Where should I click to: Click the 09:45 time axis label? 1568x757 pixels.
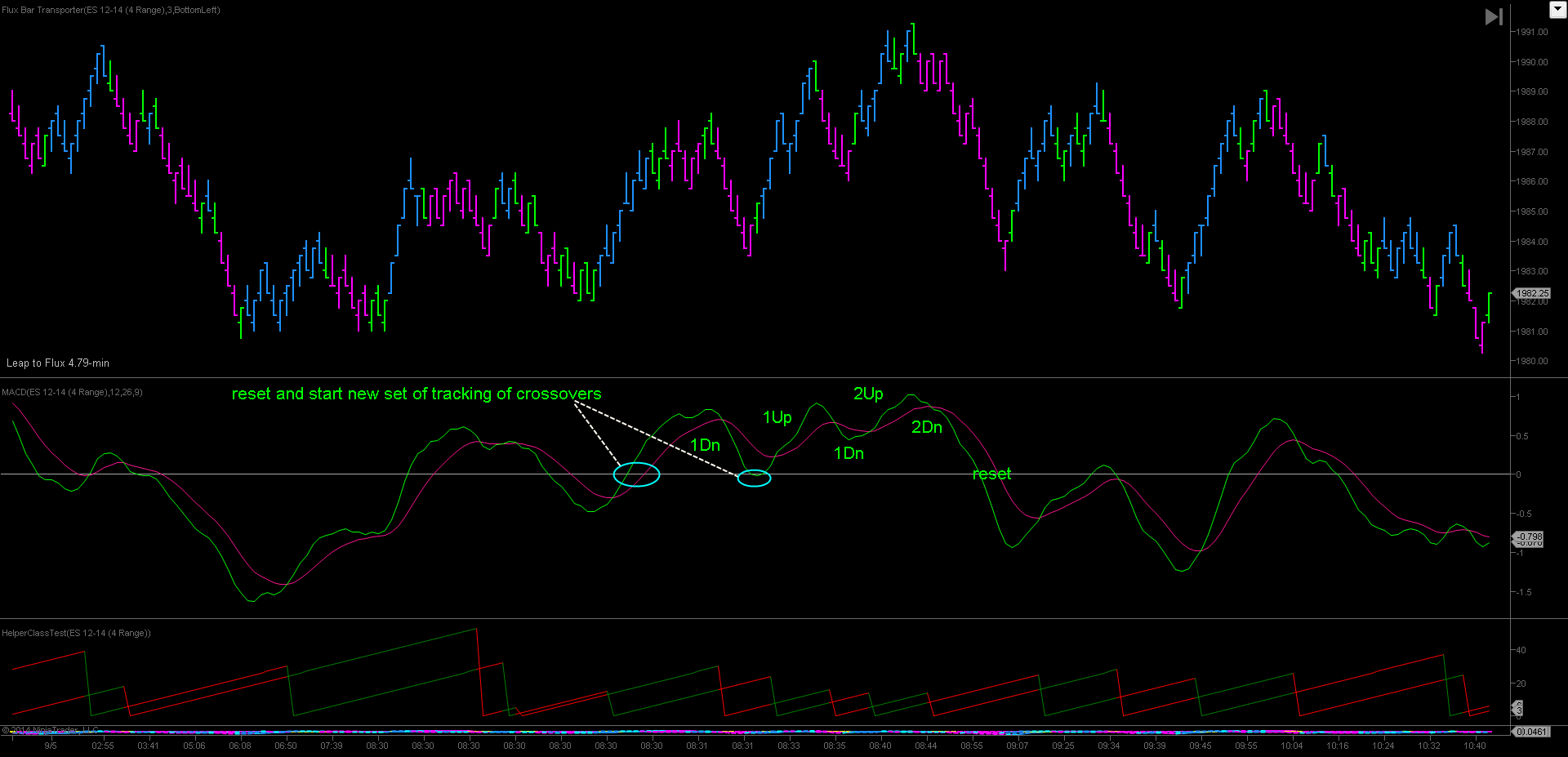(x=1200, y=746)
